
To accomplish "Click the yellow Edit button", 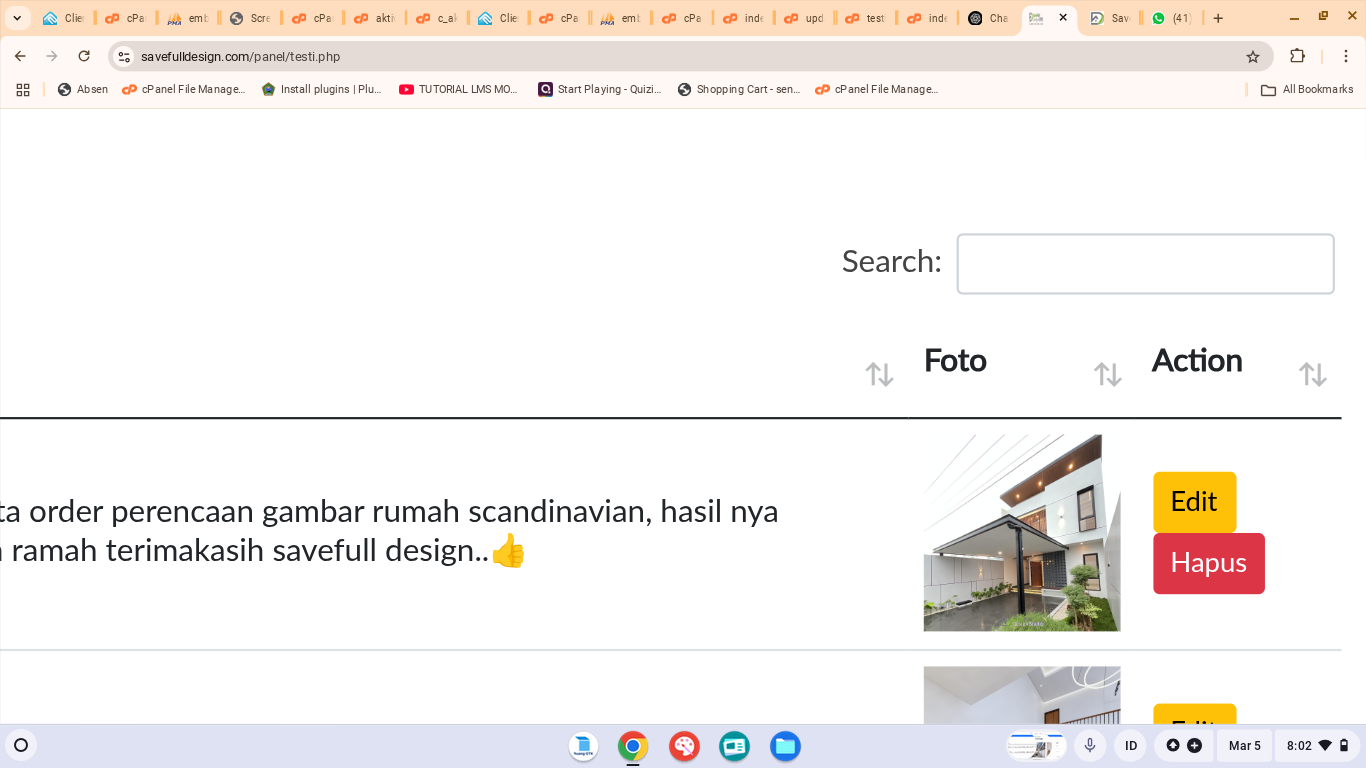I will pyautogui.click(x=1194, y=502).
